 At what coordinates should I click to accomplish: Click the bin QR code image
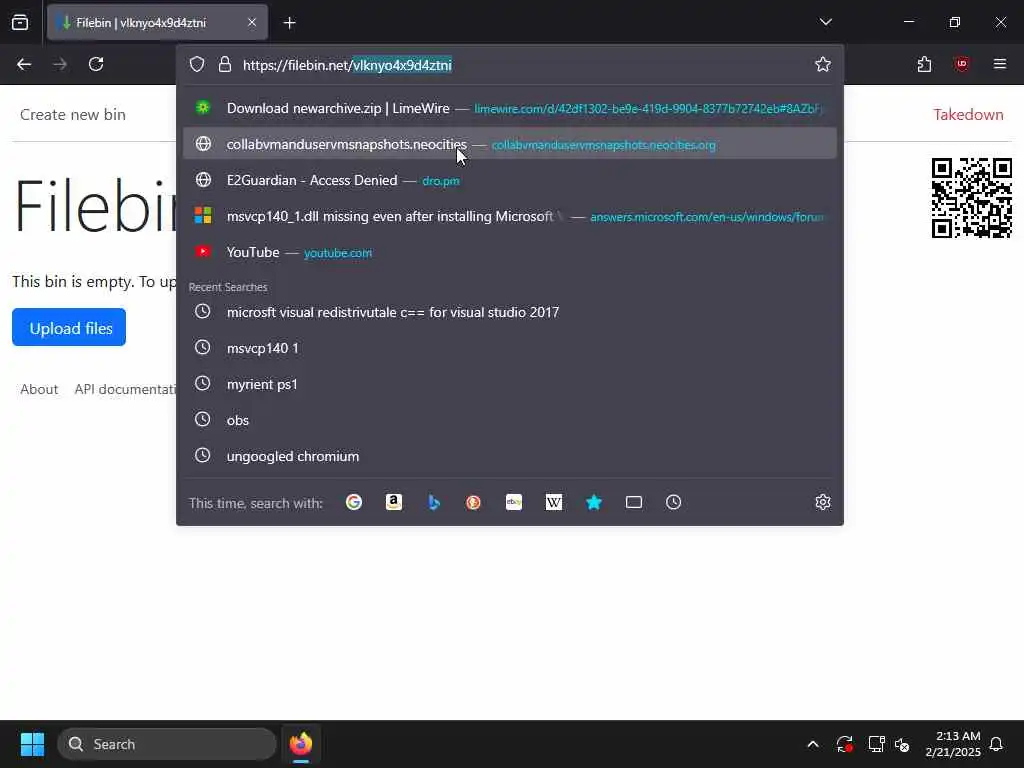972,198
